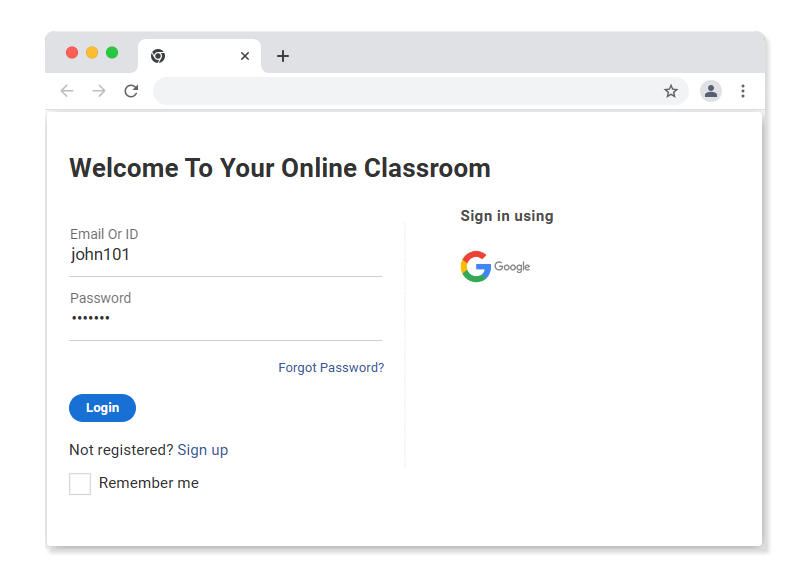Click the Email Or ID field

point(225,255)
